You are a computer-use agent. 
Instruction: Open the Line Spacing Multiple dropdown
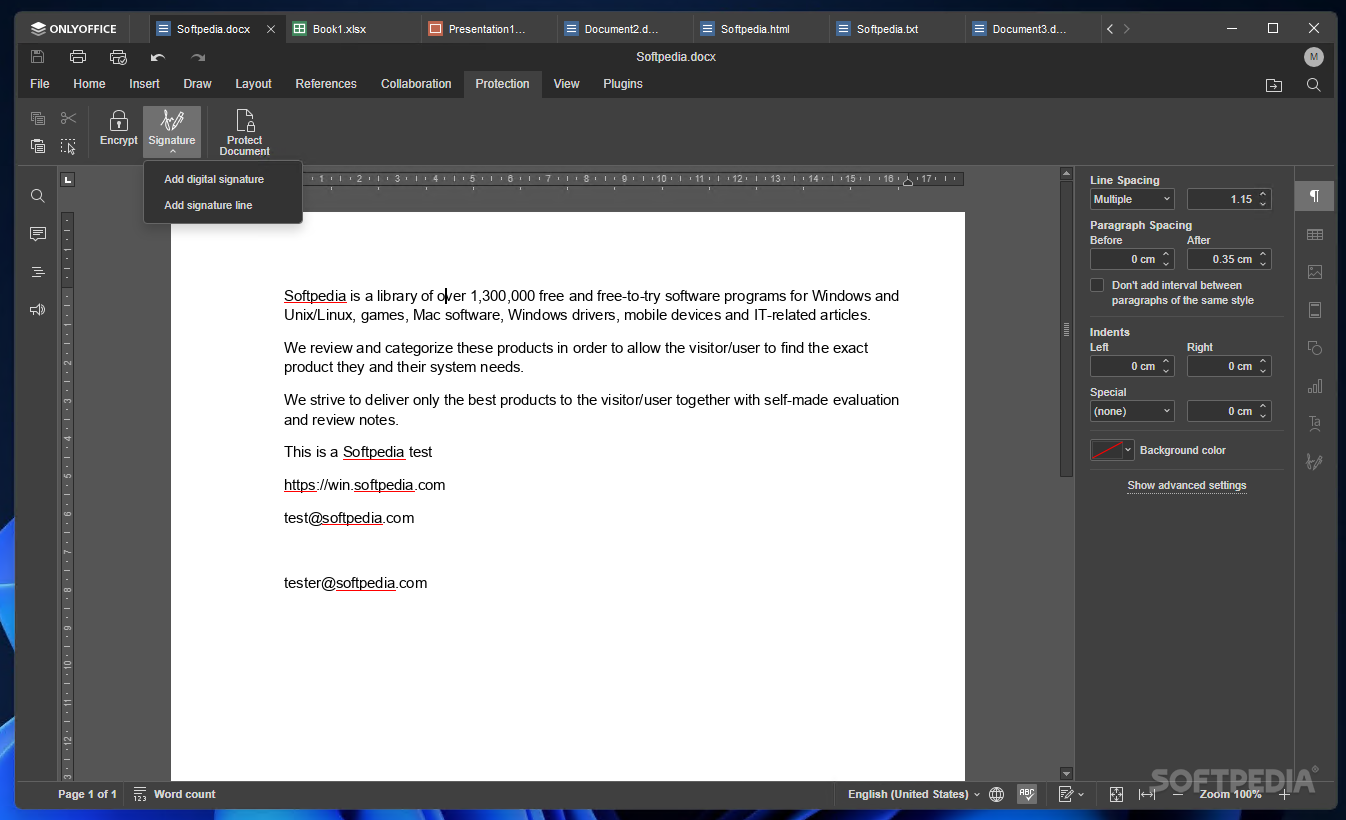(1132, 199)
